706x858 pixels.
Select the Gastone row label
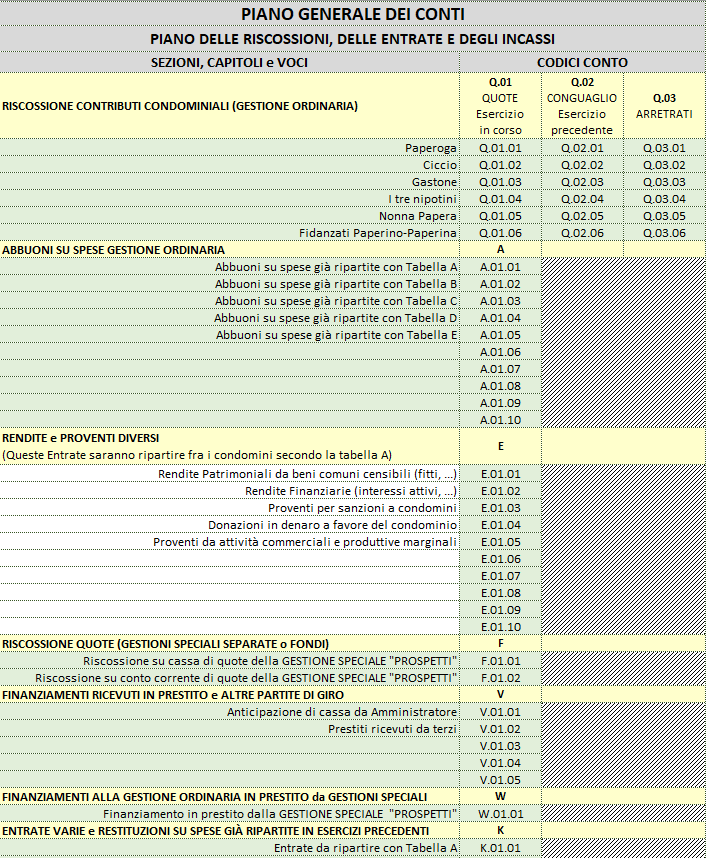pyautogui.click(x=229, y=182)
